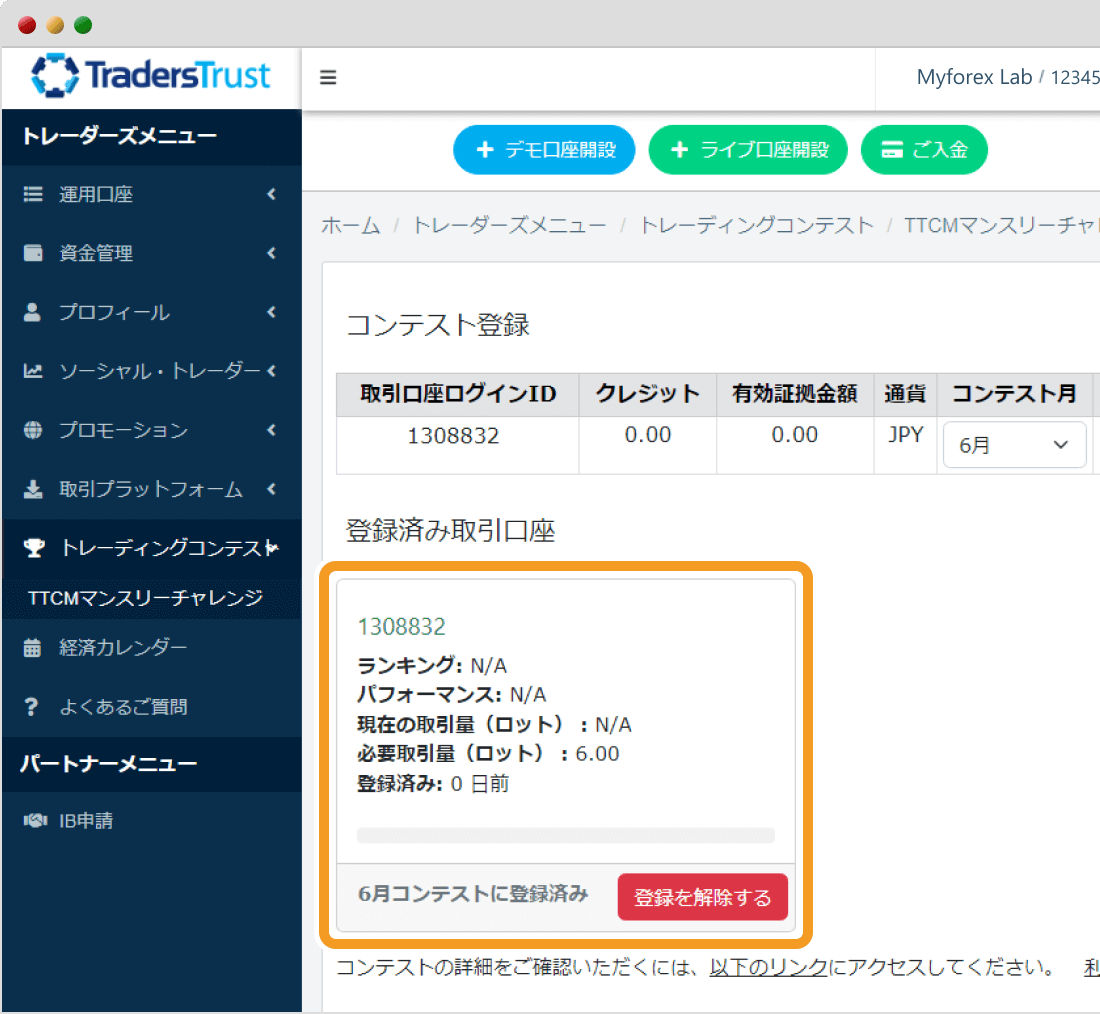
Task: Click the トレーダーズメニュー sidebar header
Action: tap(152, 136)
